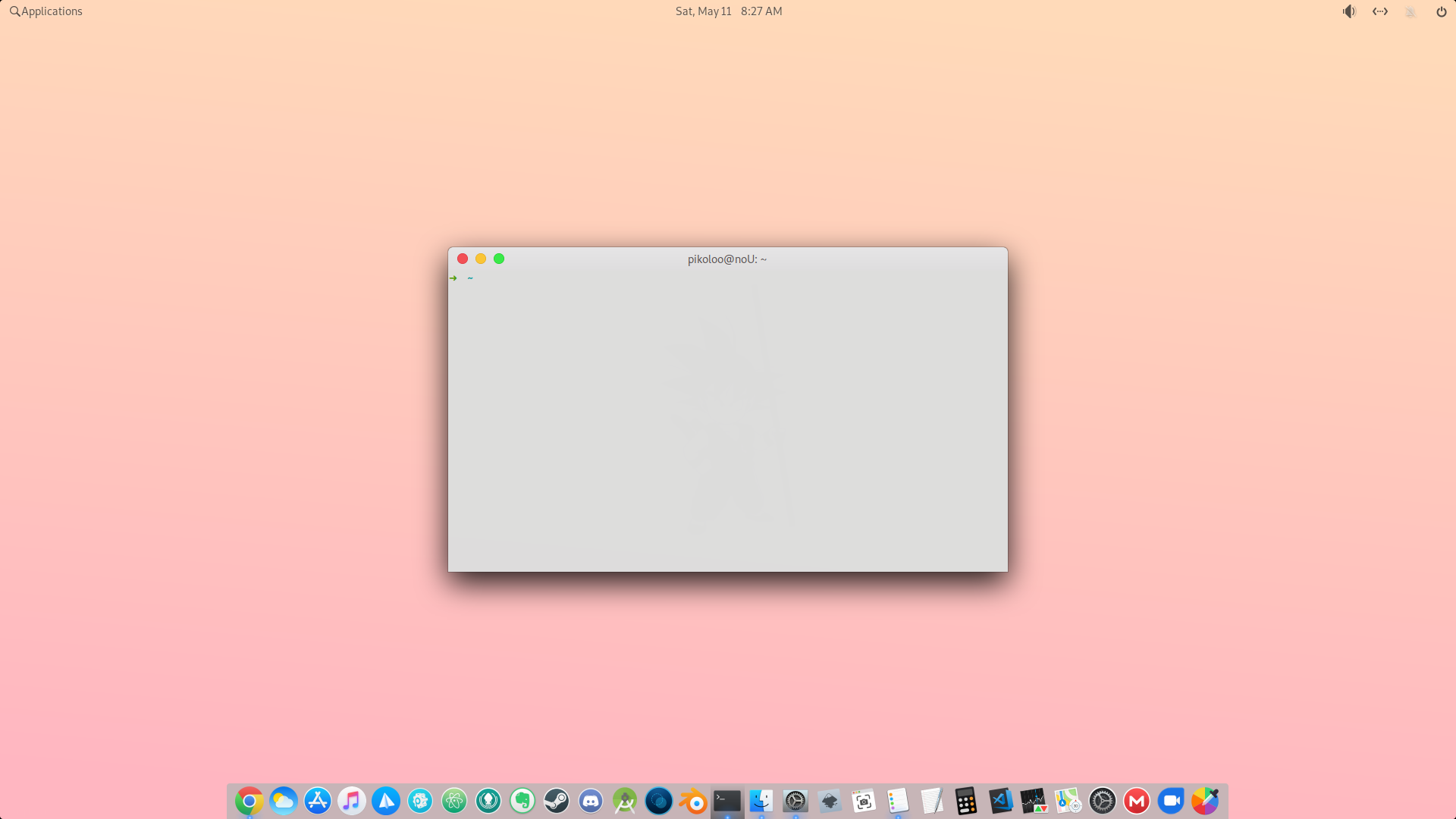Launch Steam from the dock
1456x819 pixels.
click(557, 801)
